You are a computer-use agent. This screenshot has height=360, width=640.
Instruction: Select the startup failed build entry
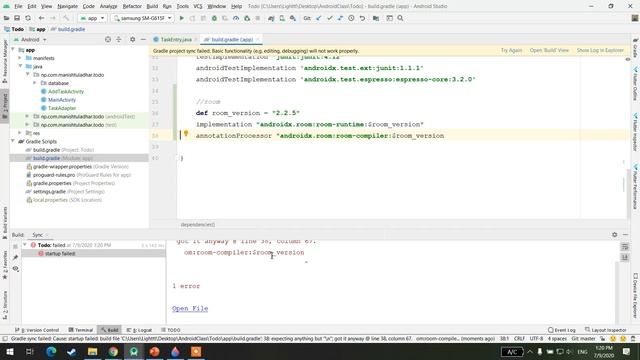[x=60, y=253]
